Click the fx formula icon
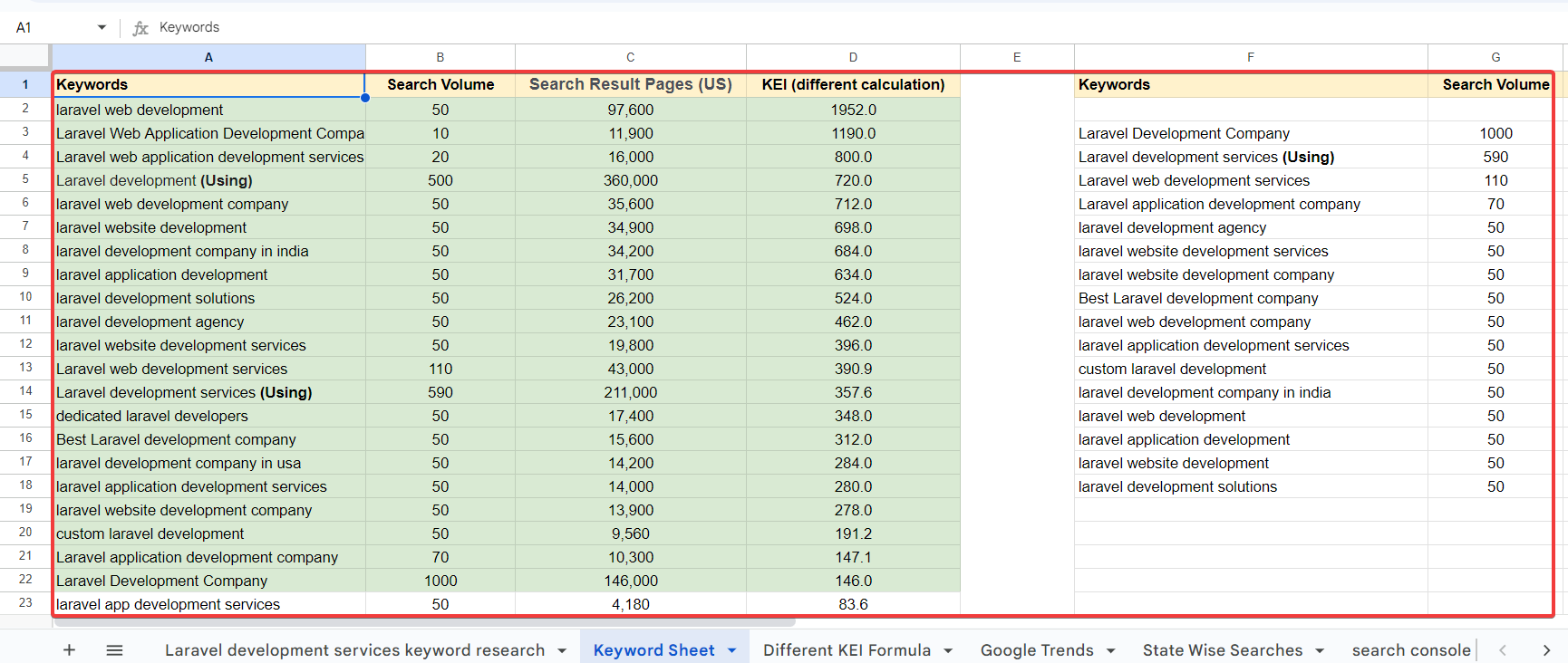1568x663 pixels. 140,28
